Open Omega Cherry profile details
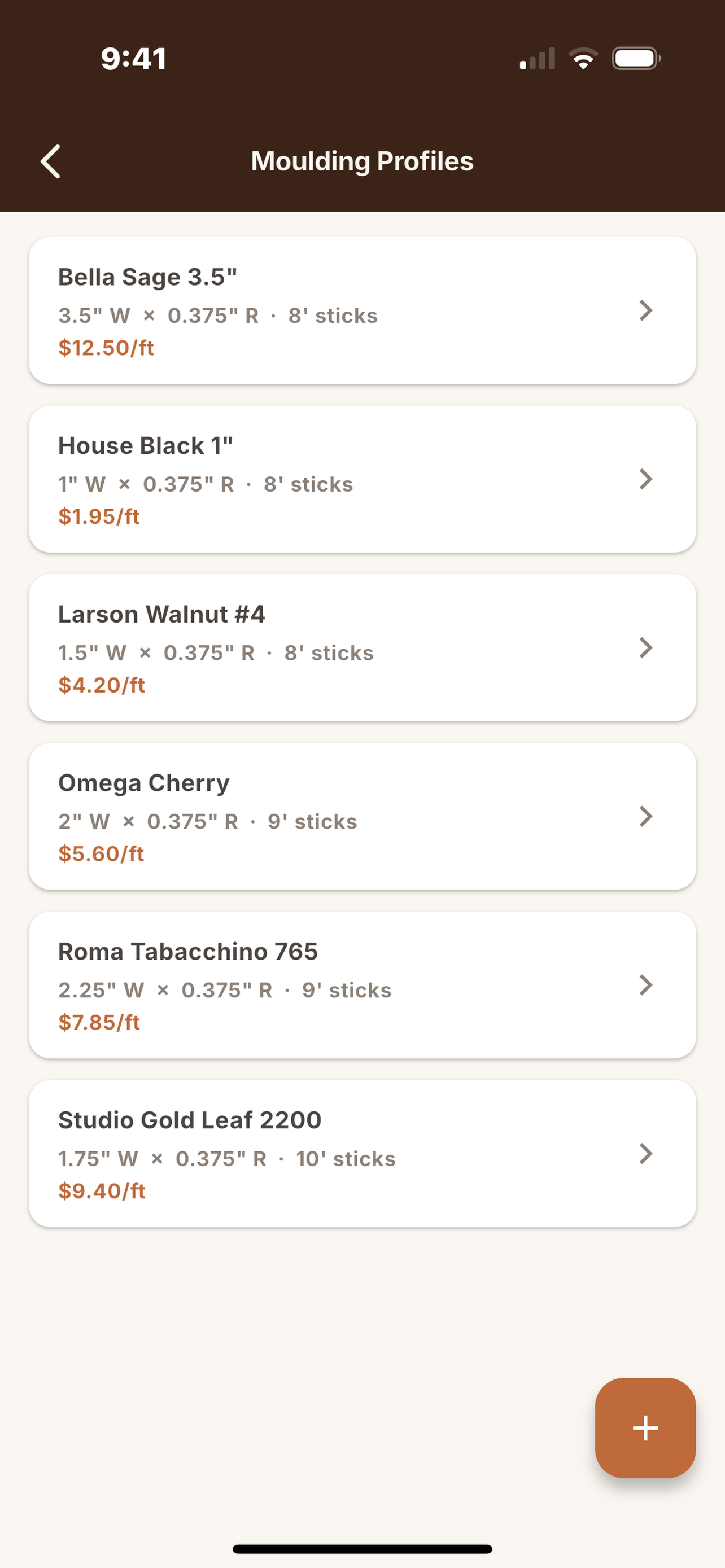725x1568 pixels. (362, 816)
